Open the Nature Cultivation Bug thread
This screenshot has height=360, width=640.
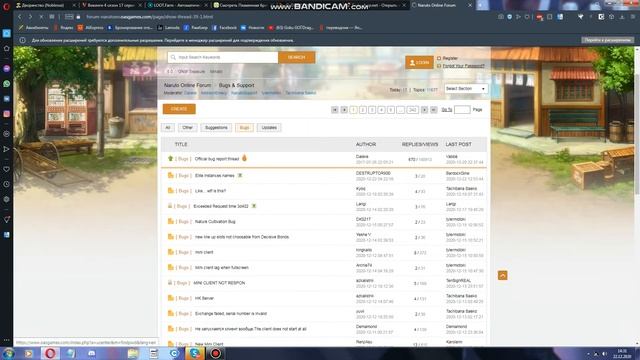[x=215, y=222]
